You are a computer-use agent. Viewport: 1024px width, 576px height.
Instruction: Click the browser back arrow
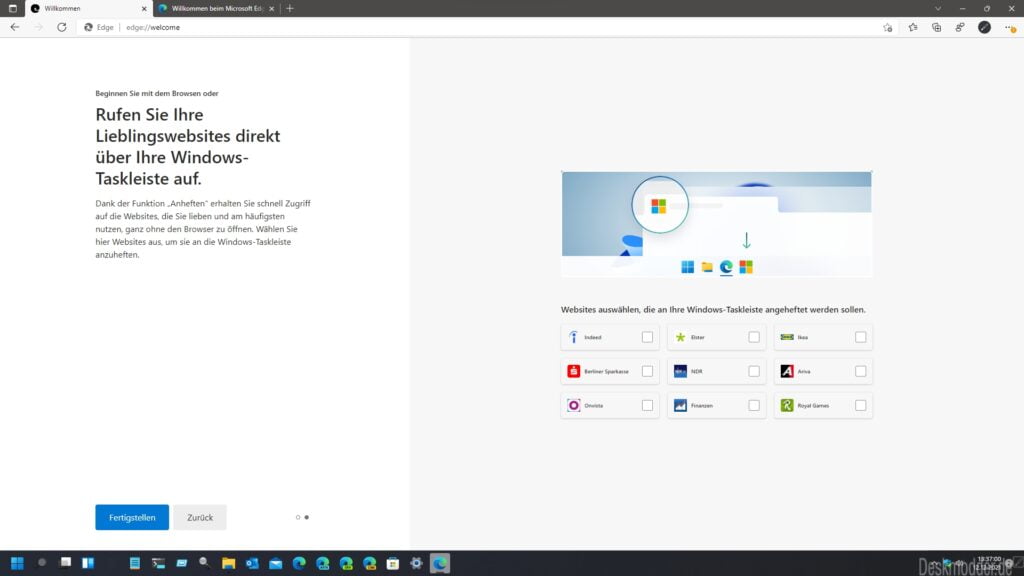point(14,27)
